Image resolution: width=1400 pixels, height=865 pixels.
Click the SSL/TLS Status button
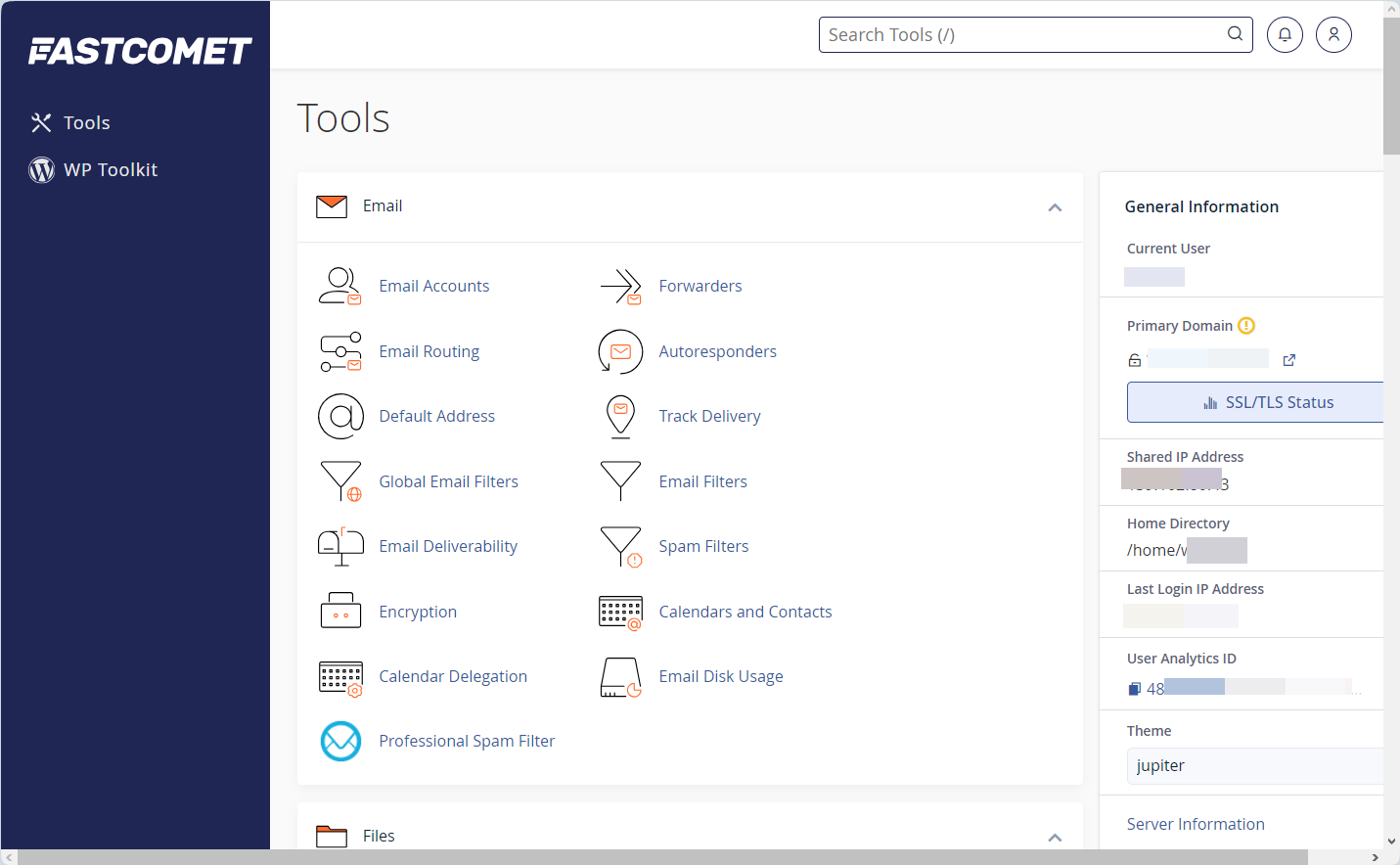(x=1255, y=402)
